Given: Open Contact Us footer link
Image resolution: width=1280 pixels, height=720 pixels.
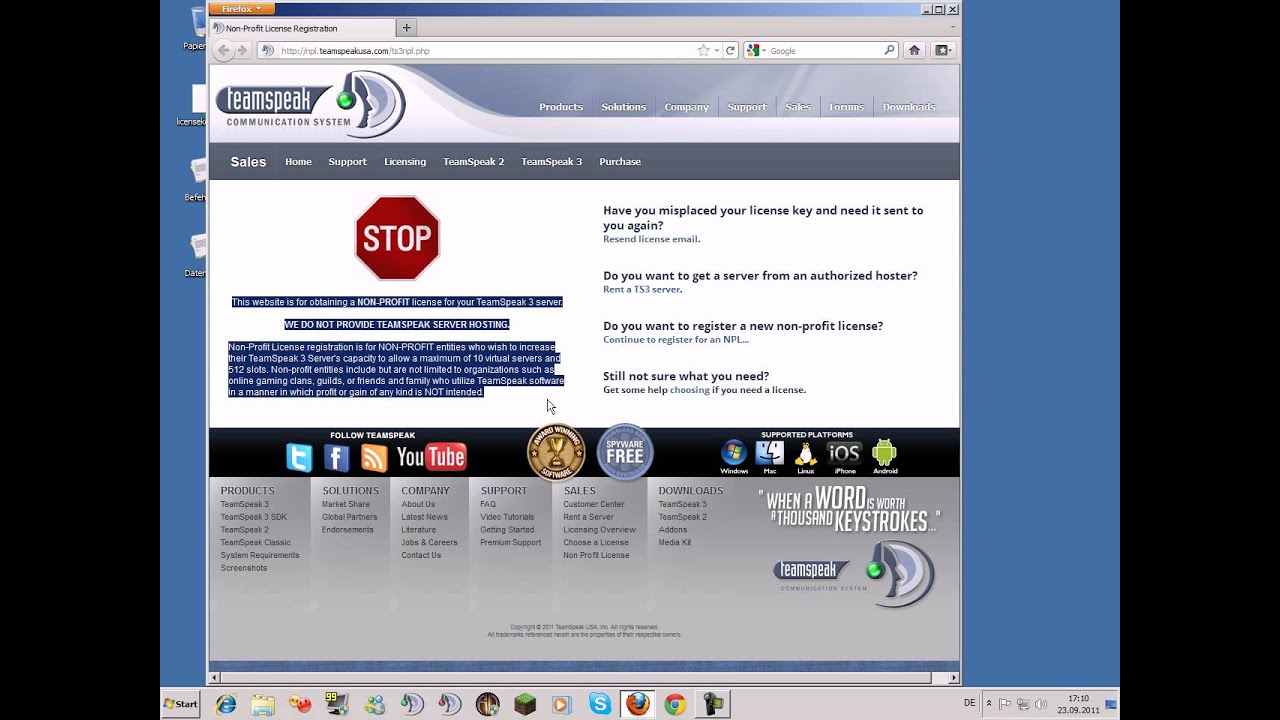Looking at the screenshot, I should pyautogui.click(x=421, y=555).
